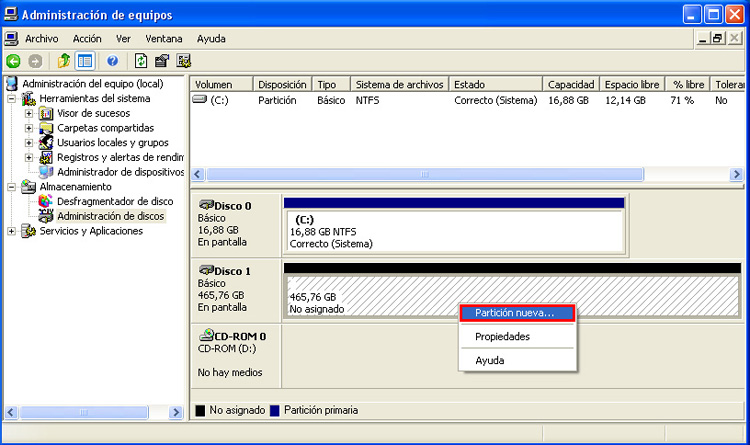
Task: Open the Ventana menu
Action: pos(164,39)
